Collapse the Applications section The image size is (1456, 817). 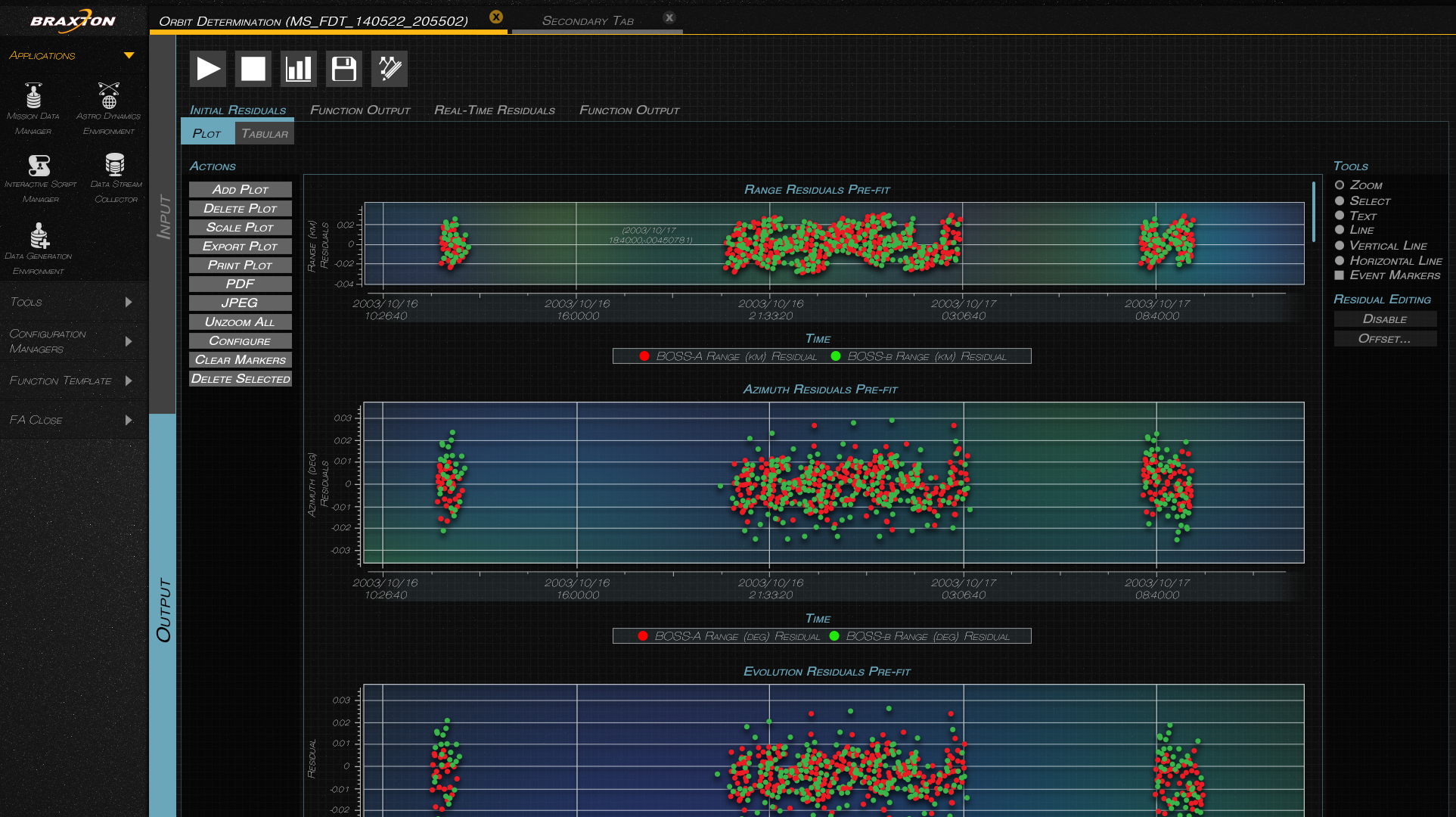[x=129, y=55]
